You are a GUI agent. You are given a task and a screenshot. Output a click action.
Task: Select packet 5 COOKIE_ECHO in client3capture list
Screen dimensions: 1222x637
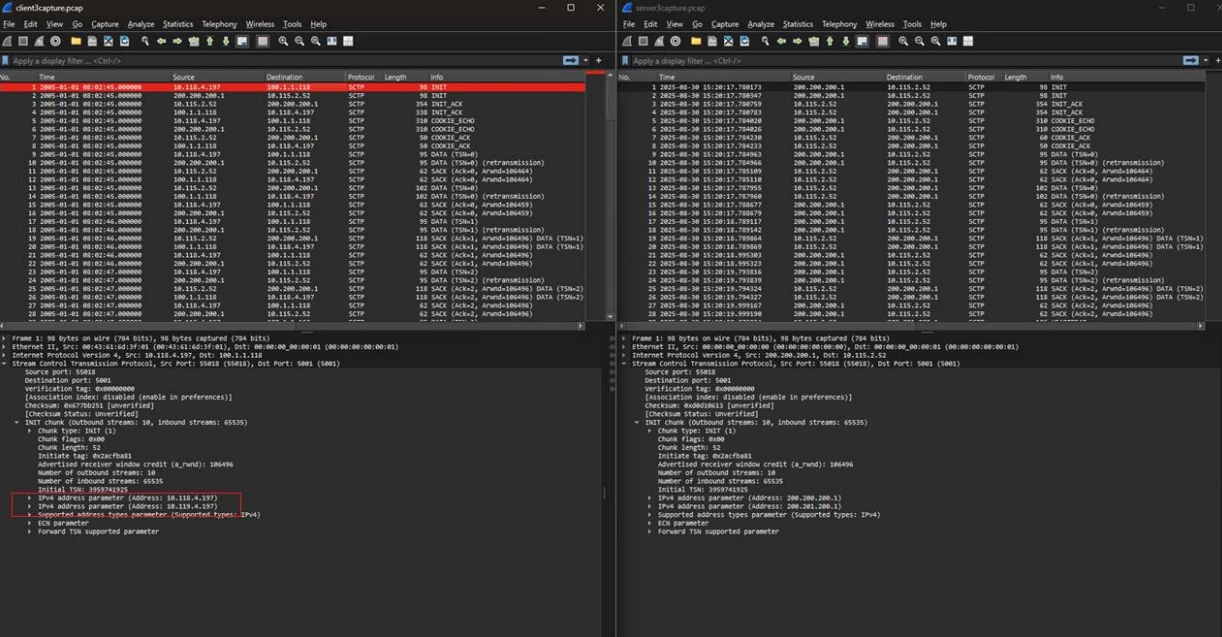[292, 121]
